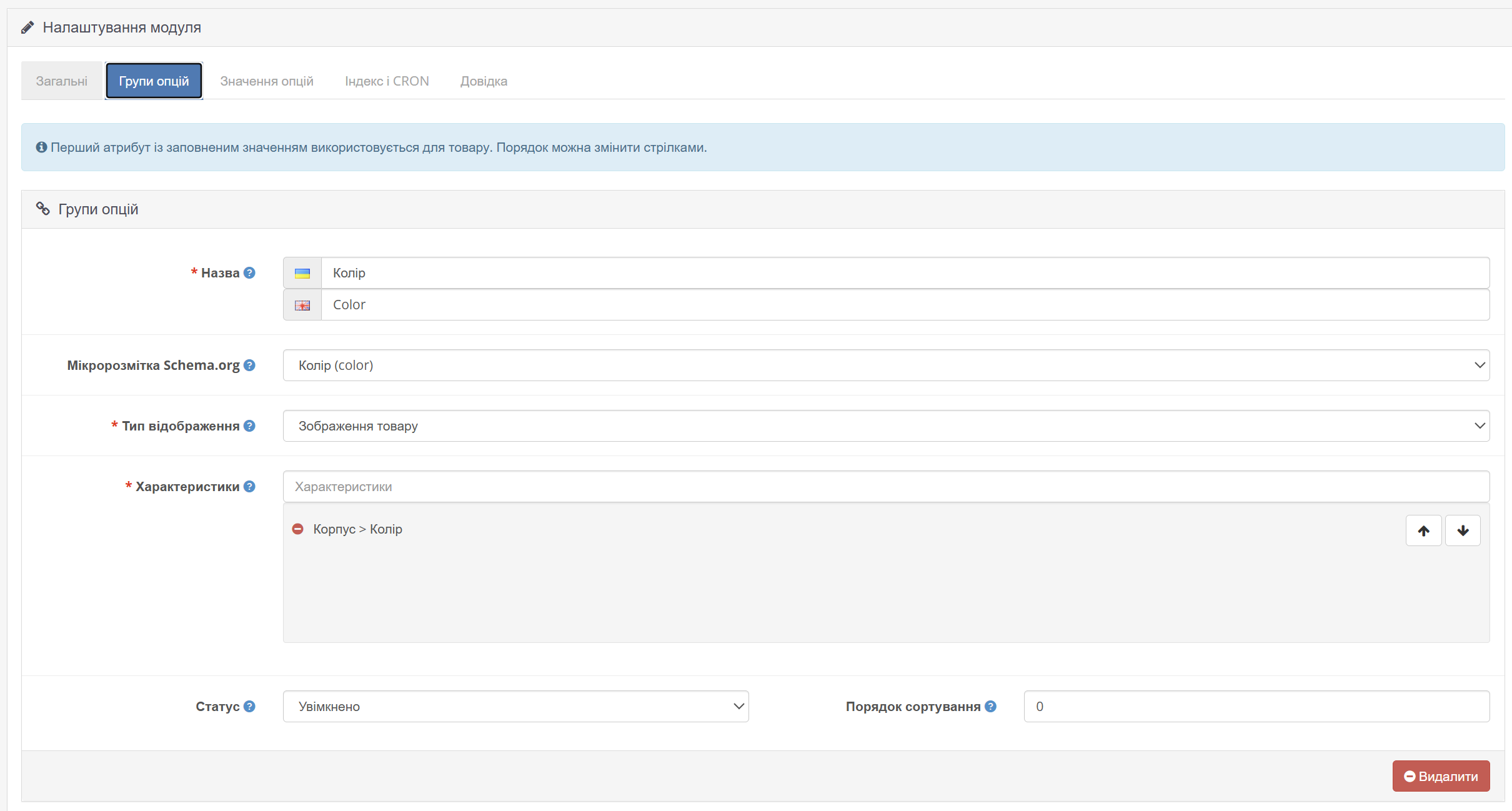Open the Загальні tab

61,81
